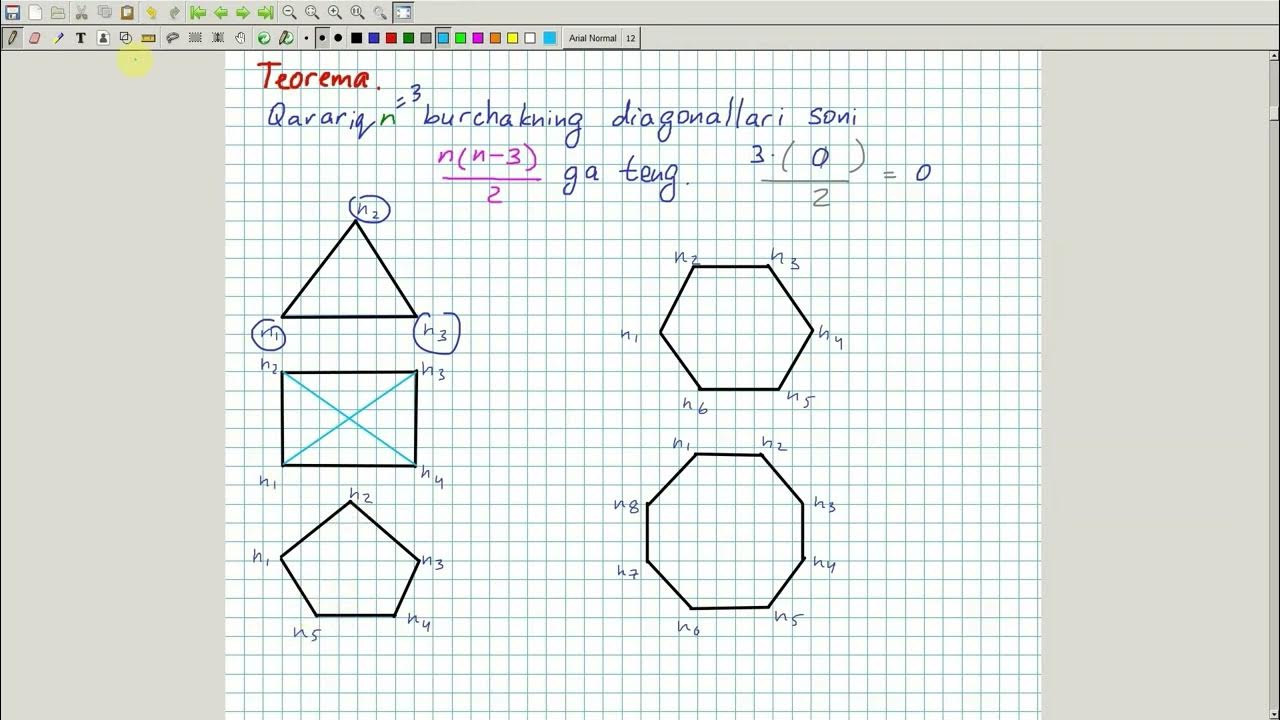Screen dimensions: 1280x720
Task: Select fine pen thickness dot
Action: (x=306, y=38)
